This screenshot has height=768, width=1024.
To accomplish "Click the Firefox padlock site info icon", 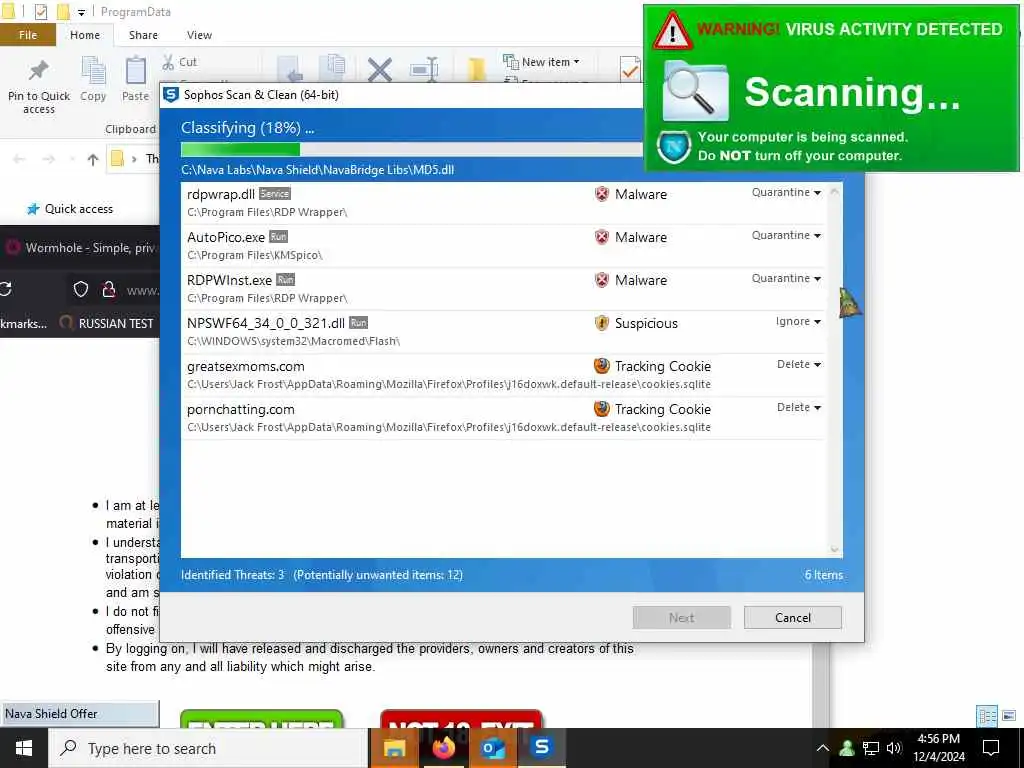I will [109, 289].
